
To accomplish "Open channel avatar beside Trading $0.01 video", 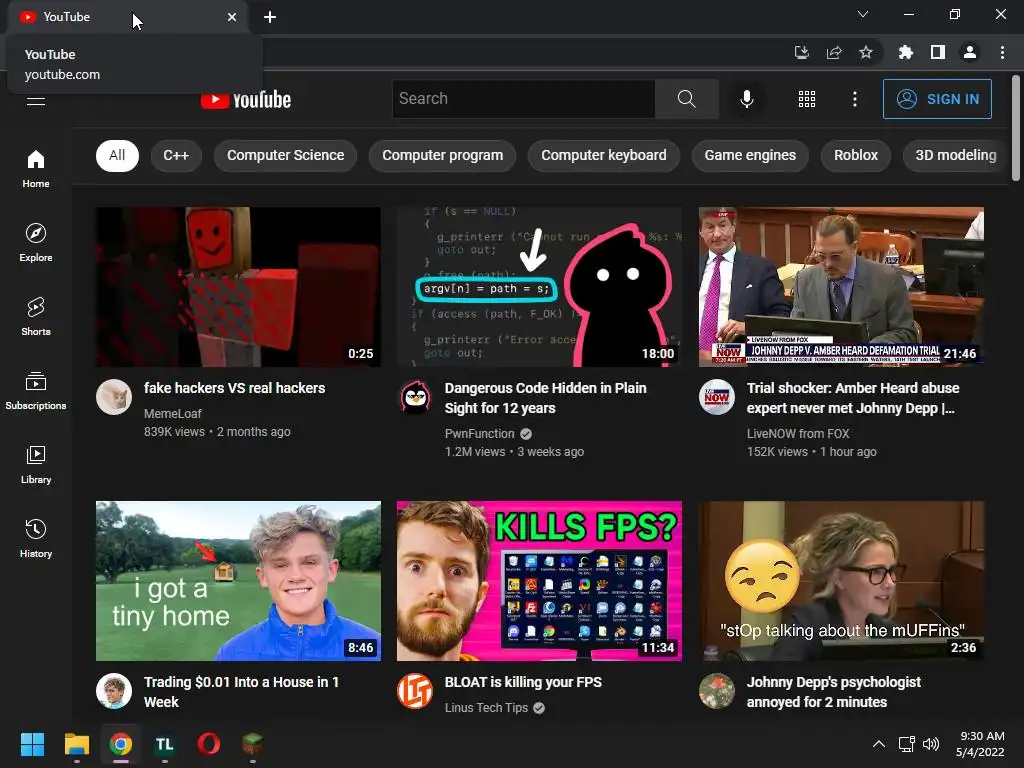I will [114, 691].
